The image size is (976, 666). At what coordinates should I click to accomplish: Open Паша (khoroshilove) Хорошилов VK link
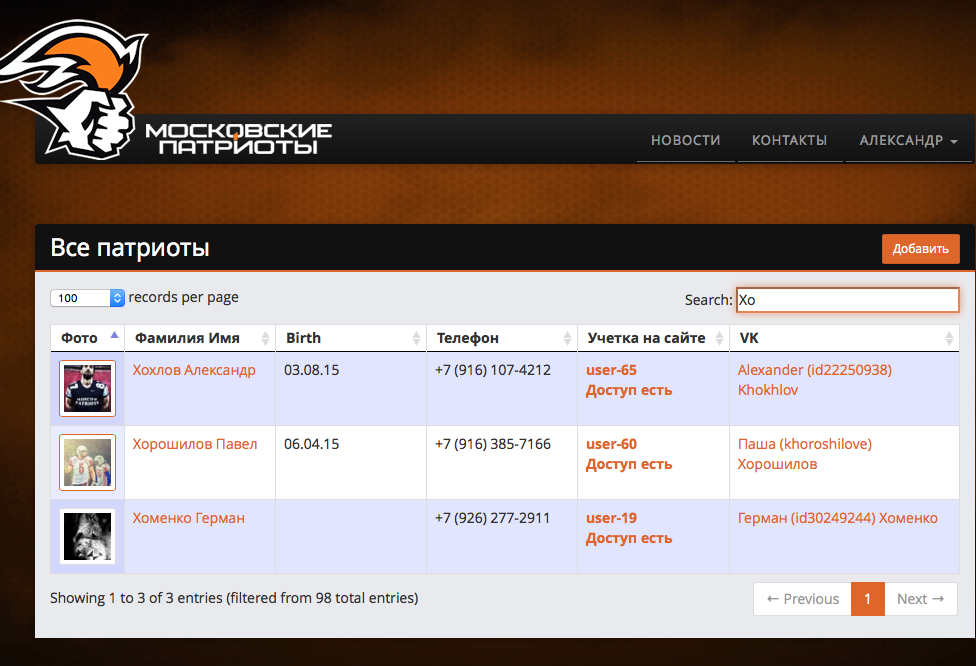coord(805,454)
